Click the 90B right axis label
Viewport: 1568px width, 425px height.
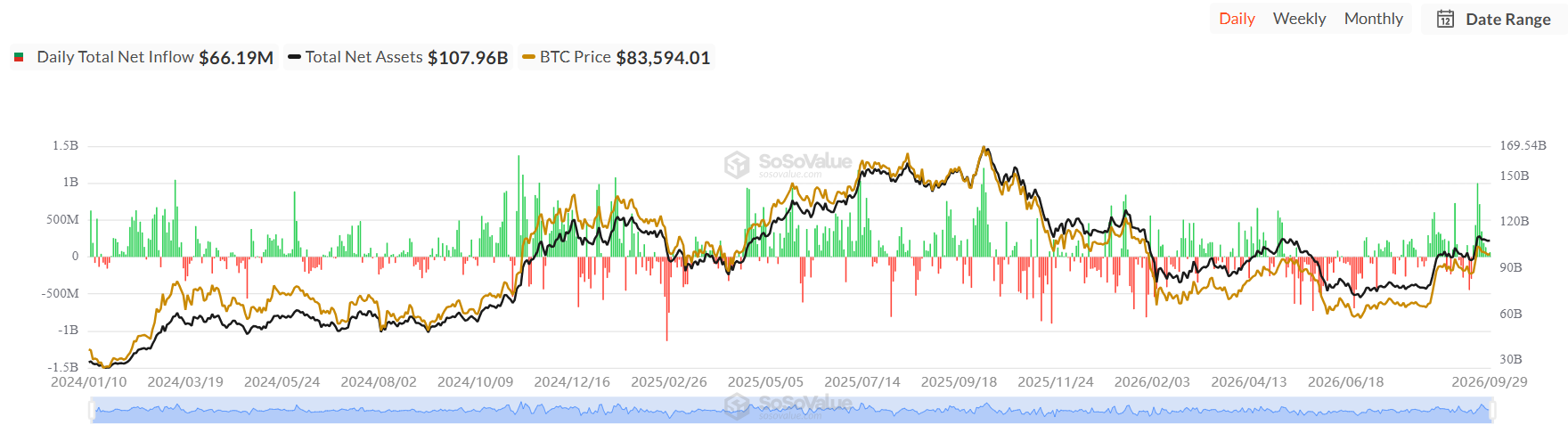[1511, 267]
